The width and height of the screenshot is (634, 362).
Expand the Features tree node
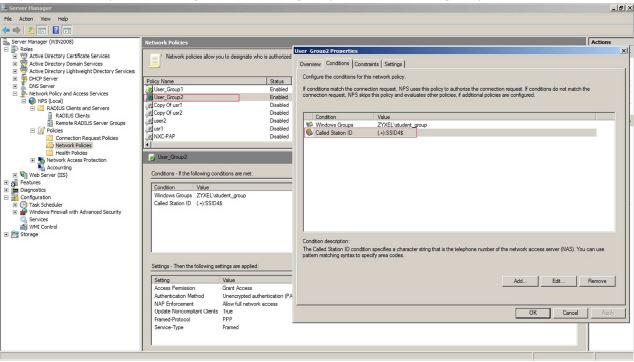pos(6,182)
